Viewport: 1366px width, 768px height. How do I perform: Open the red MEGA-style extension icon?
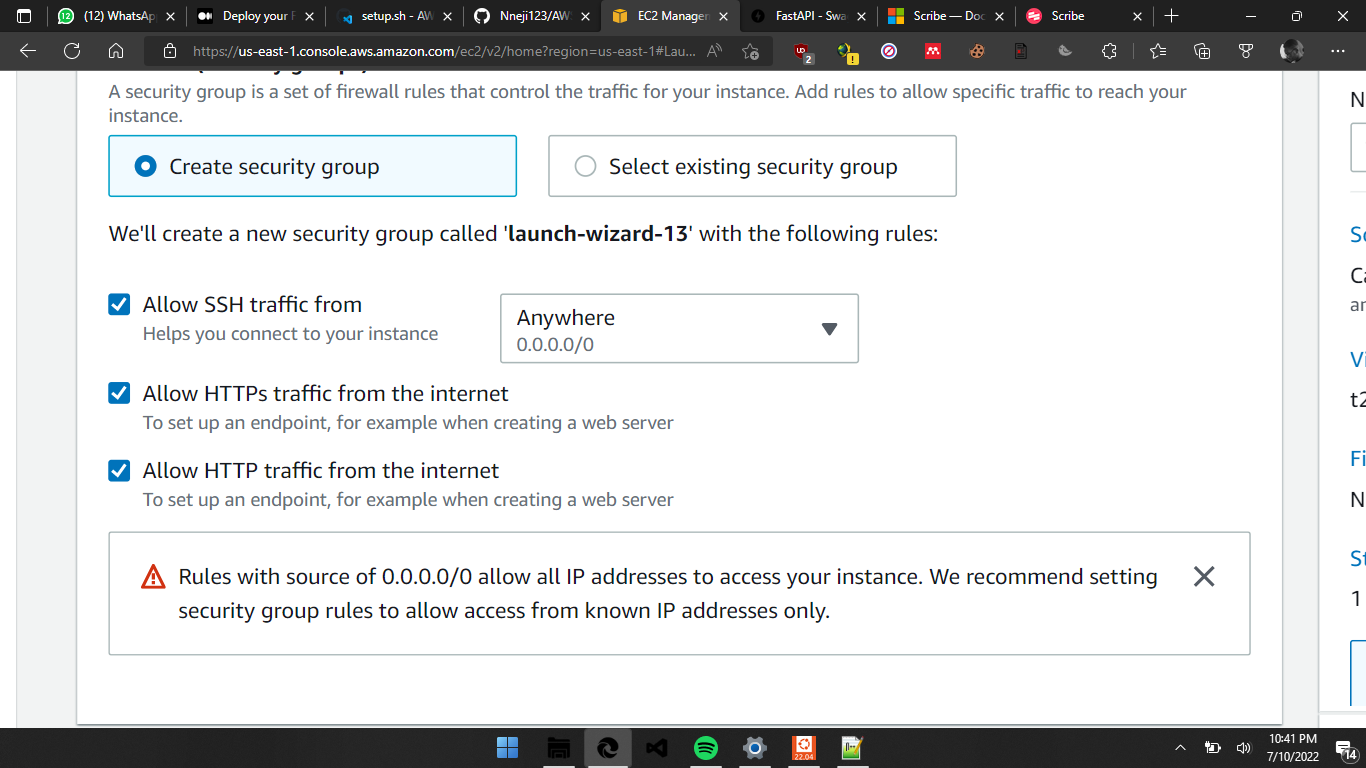[x=933, y=51]
